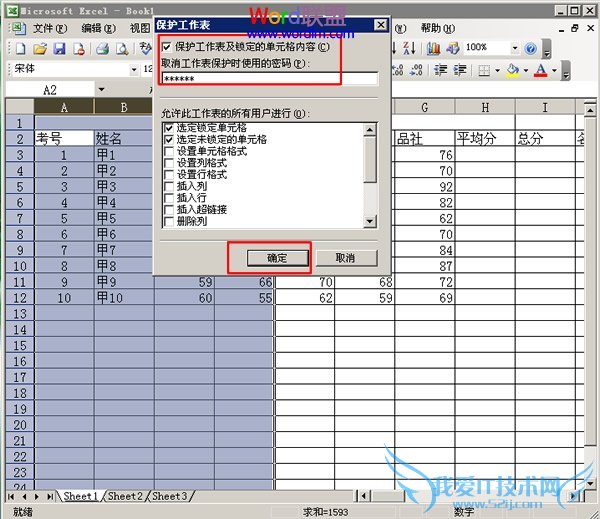600x519 pixels.
Task: Open the 100% zoom dropdown
Action: [x=515, y=48]
